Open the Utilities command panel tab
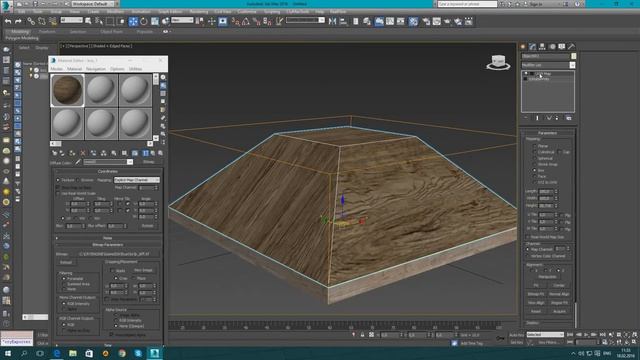Viewport: 640px width, 360px height. click(x=571, y=47)
